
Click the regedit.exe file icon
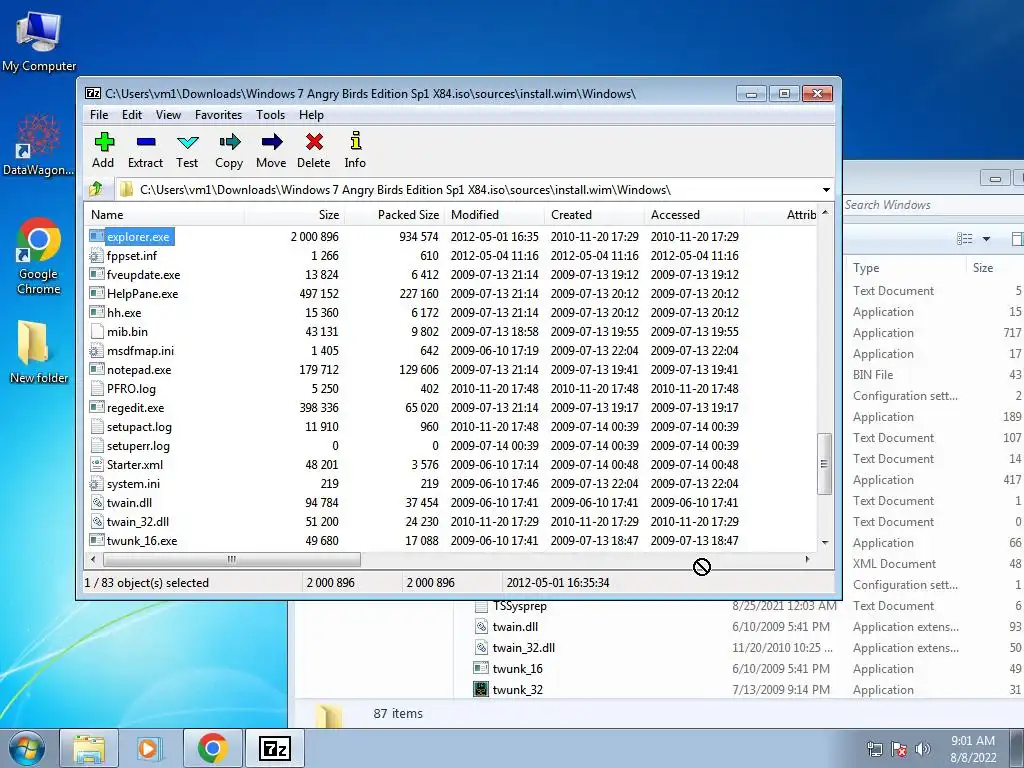(97, 408)
